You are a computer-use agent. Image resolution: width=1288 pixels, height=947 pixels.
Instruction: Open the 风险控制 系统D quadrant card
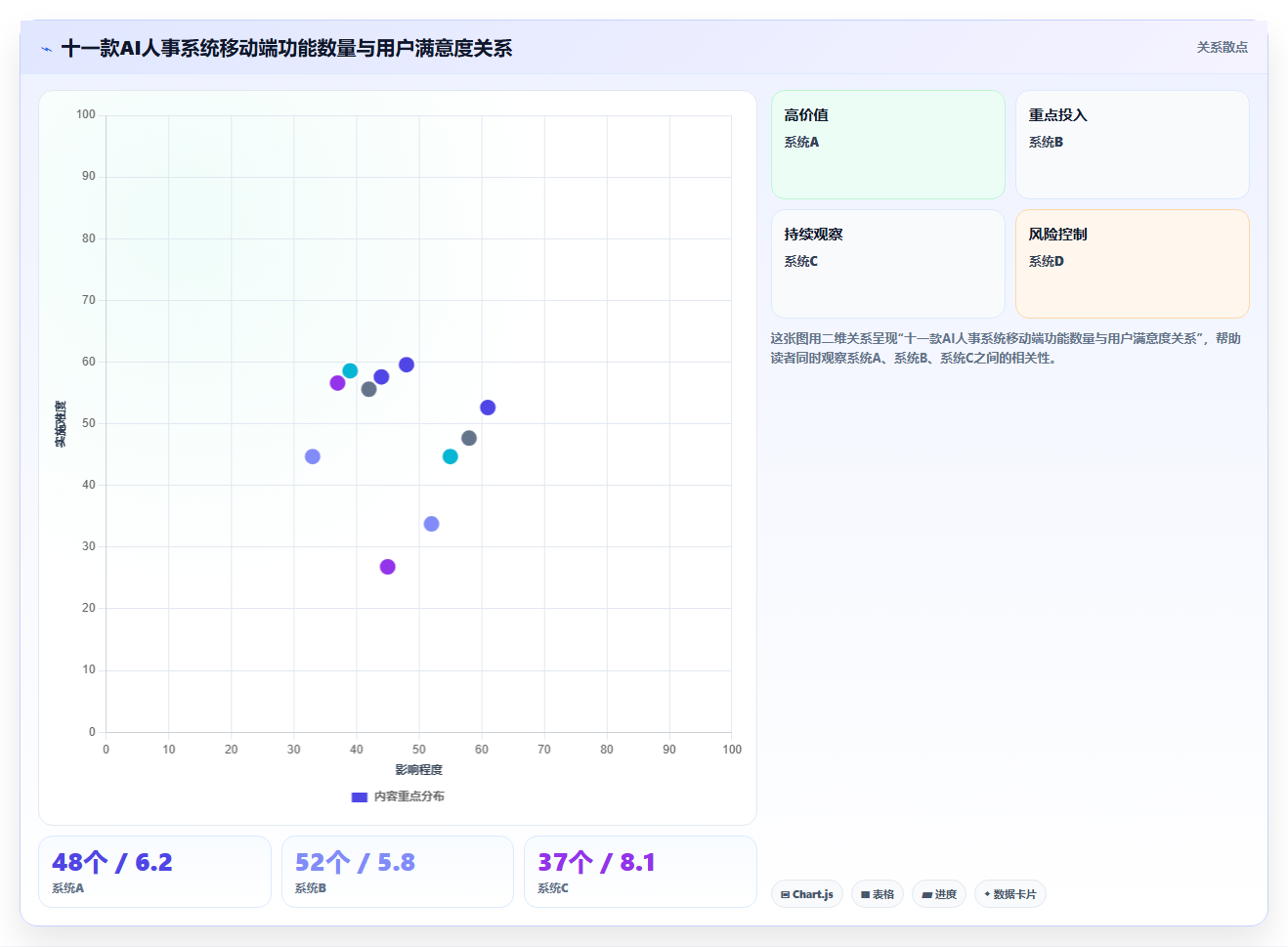coord(1133,264)
